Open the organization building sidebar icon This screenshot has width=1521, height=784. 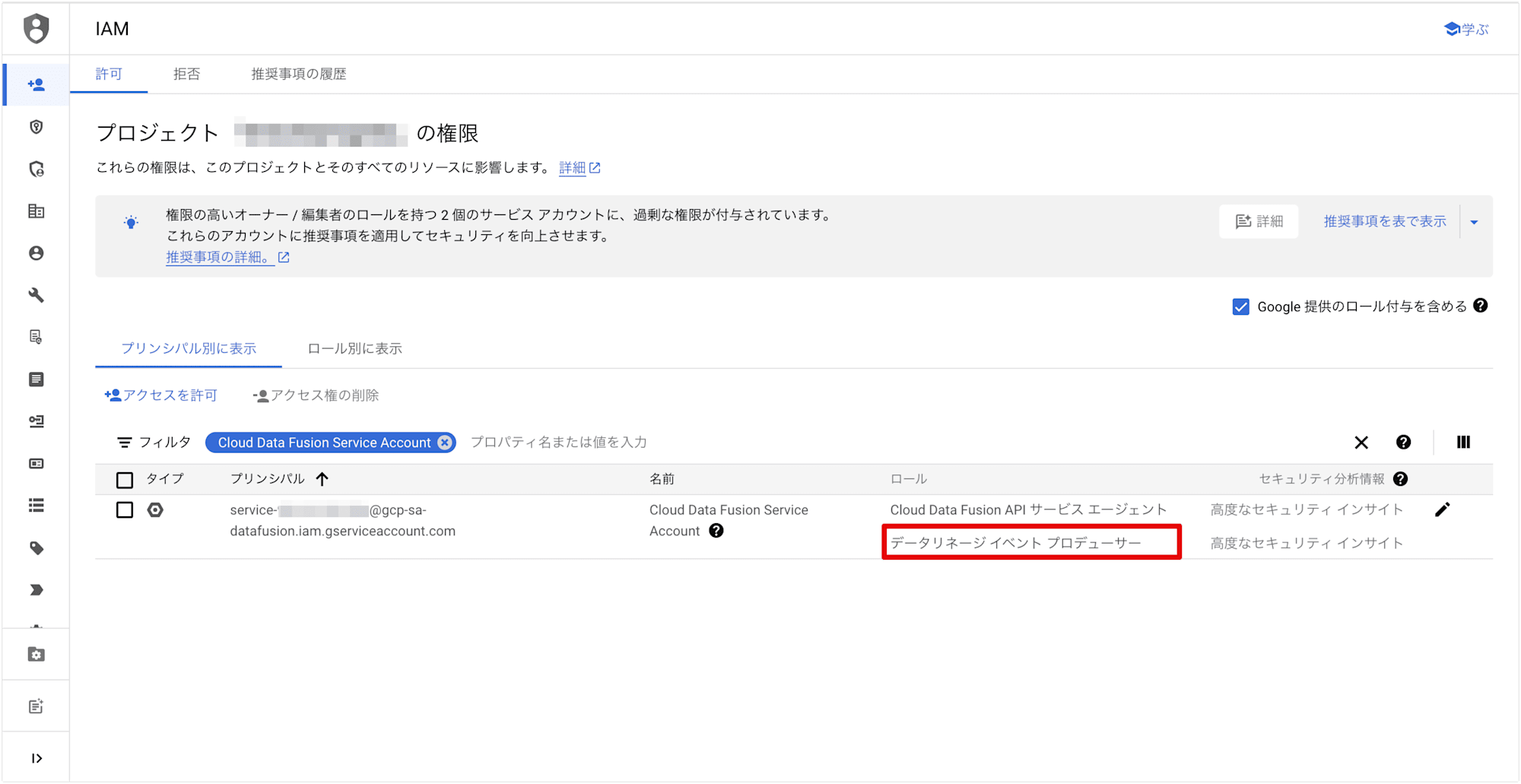pyautogui.click(x=36, y=211)
